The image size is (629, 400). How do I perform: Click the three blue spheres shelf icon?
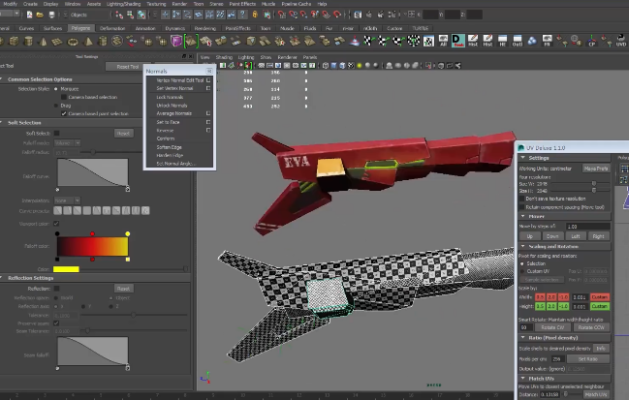pyautogui.click(x=532, y=41)
